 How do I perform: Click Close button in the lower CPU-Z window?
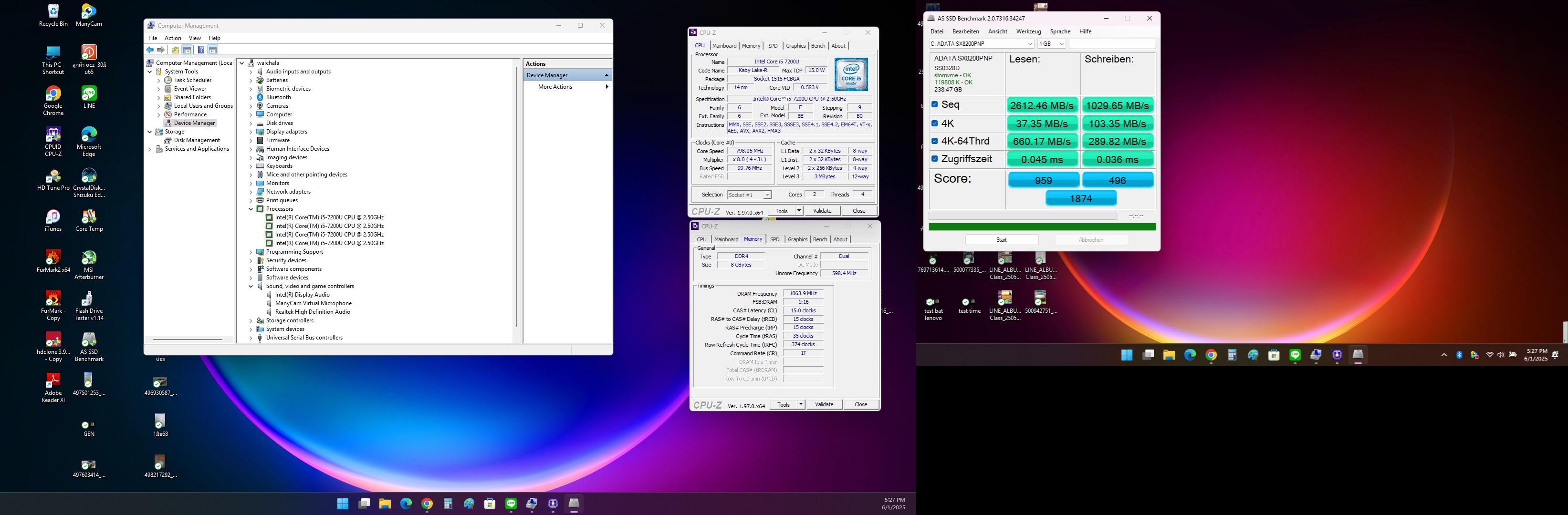click(x=861, y=404)
